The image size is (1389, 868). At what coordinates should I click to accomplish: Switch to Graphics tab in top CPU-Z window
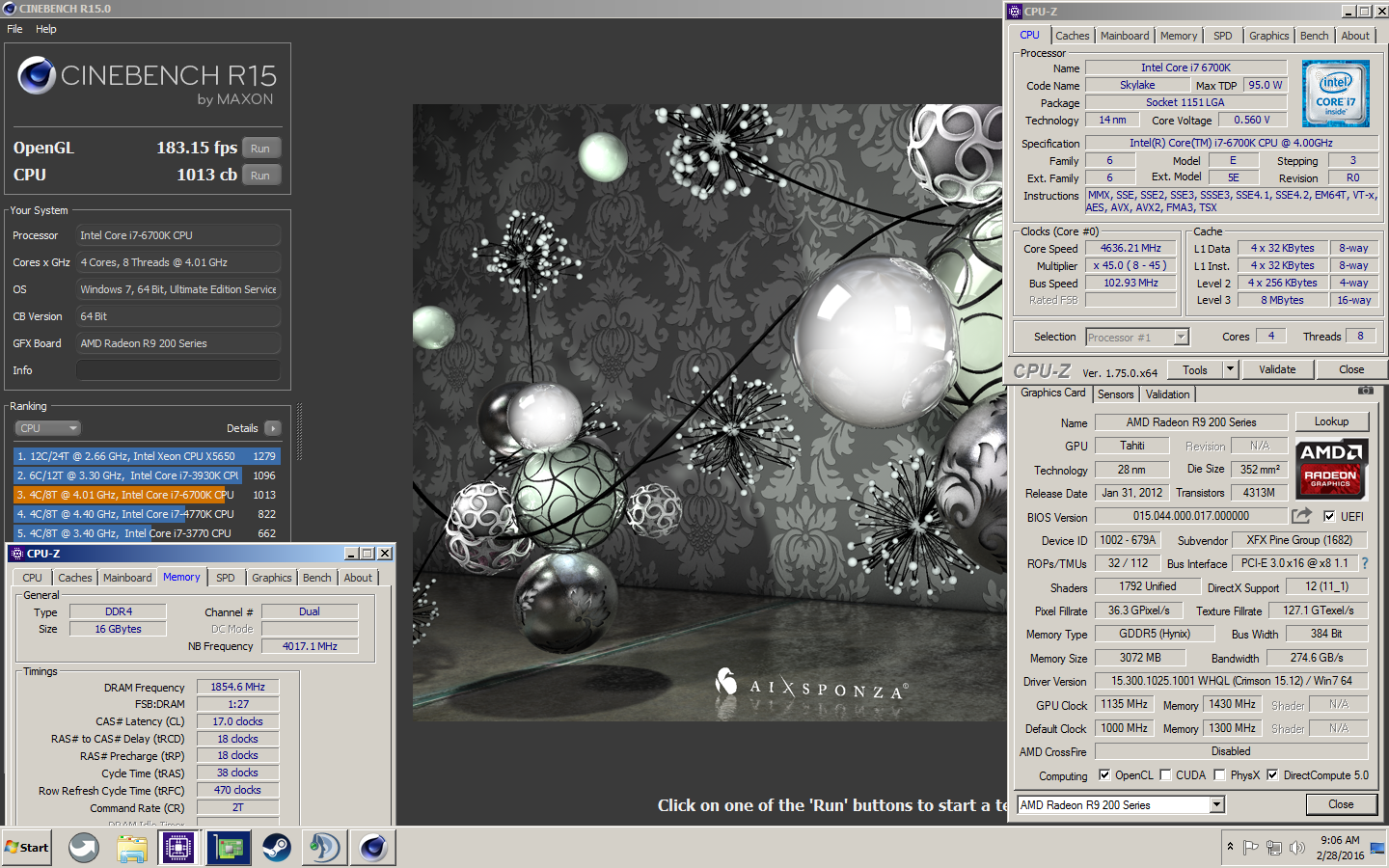pyautogui.click(x=1268, y=36)
